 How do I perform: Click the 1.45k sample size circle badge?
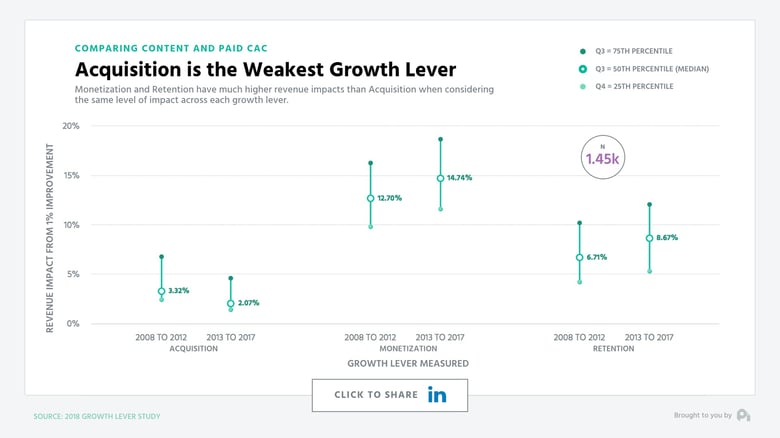[602, 157]
